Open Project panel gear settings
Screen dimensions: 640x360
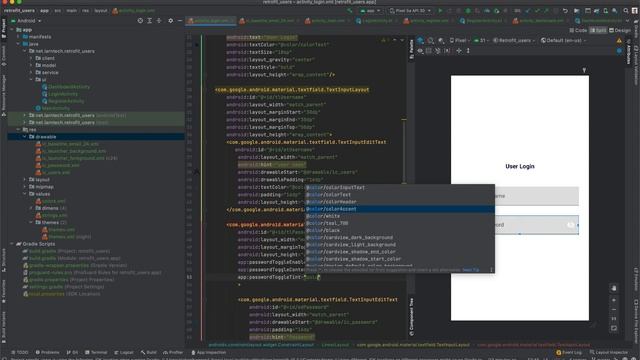pos(171,20)
